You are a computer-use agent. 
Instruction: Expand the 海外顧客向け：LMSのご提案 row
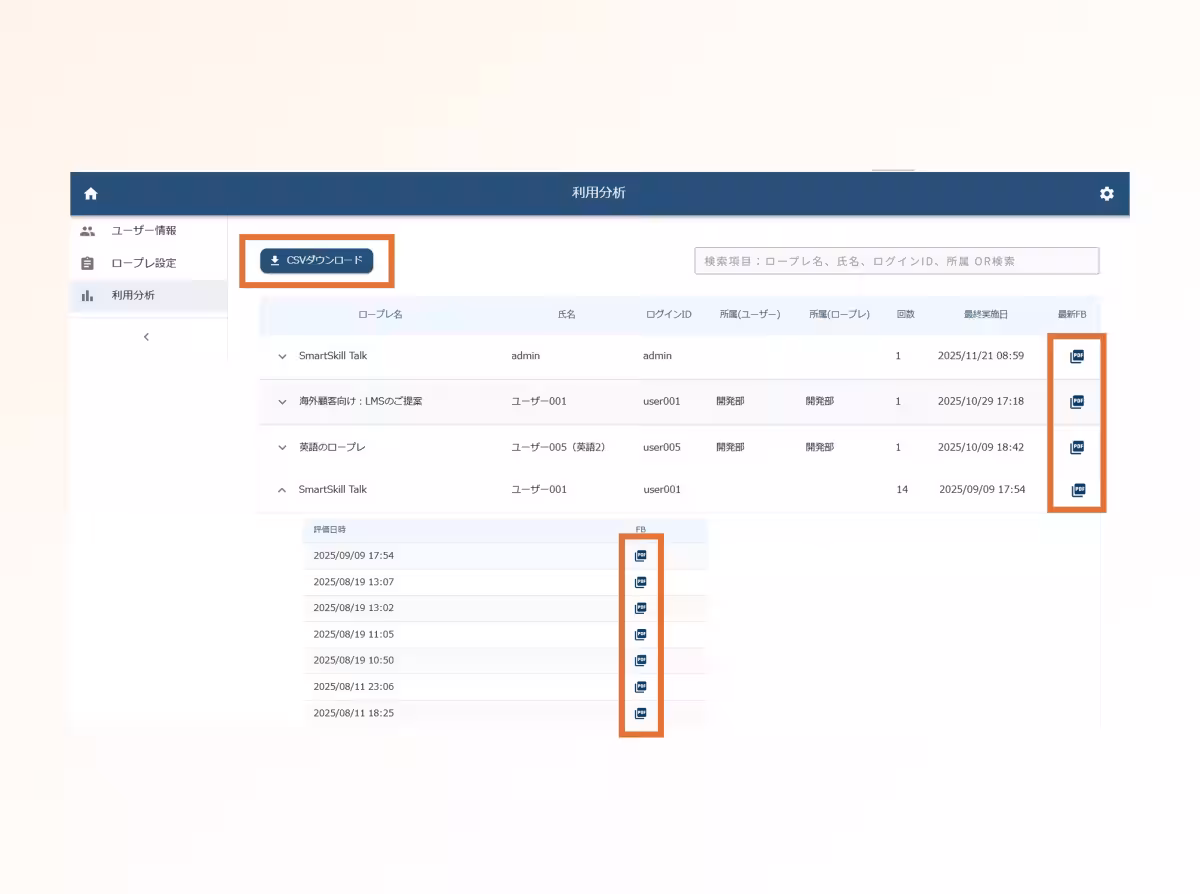pyautogui.click(x=282, y=402)
